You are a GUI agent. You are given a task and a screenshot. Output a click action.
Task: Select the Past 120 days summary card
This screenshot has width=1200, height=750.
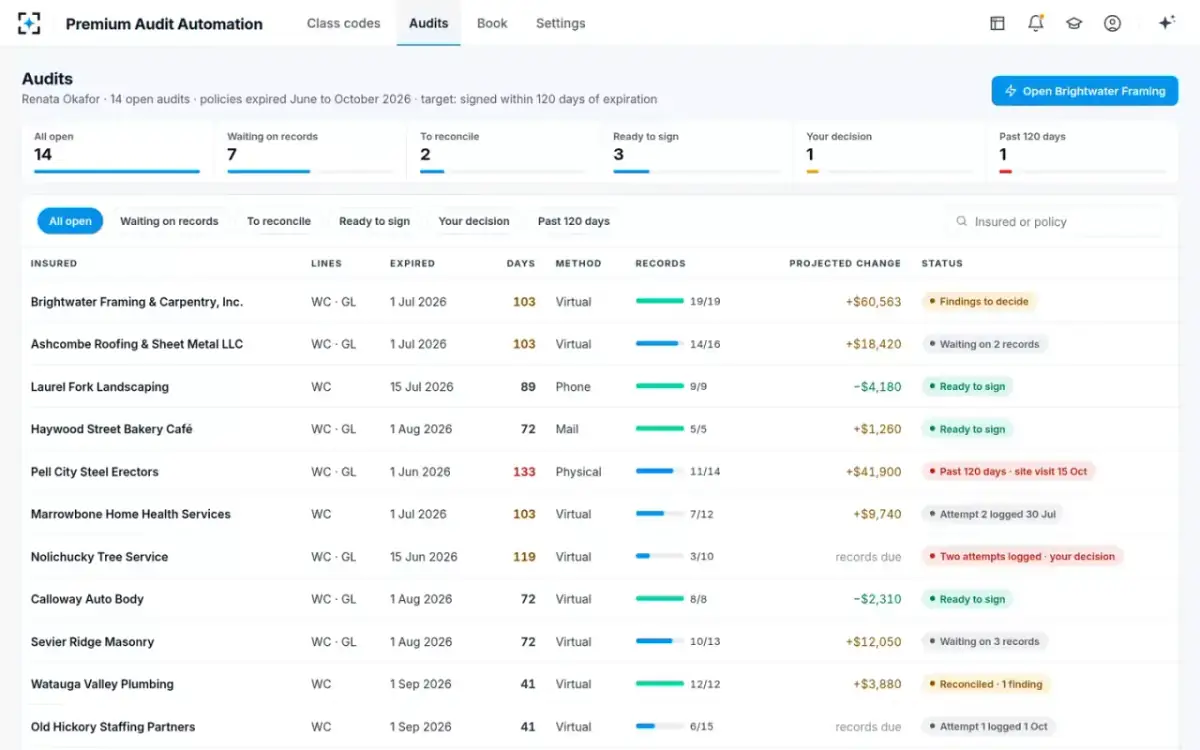(1082, 153)
